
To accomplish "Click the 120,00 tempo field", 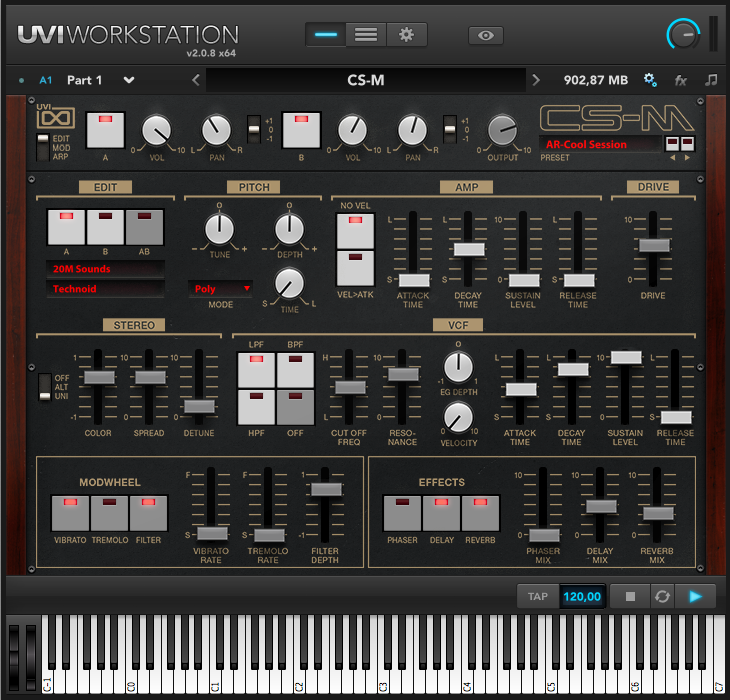I will click(x=582, y=596).
